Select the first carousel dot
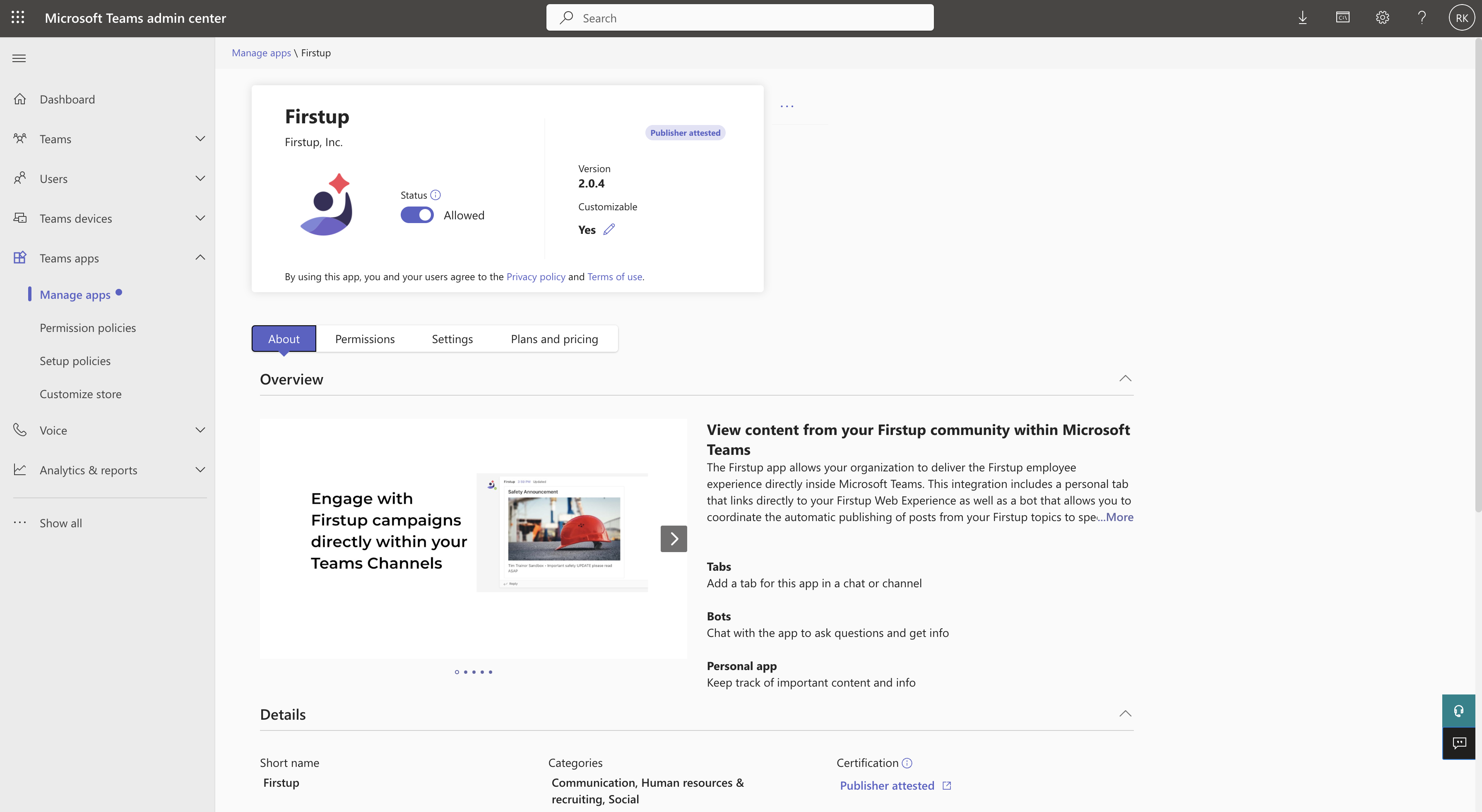The width and height of the screenshot is (1482, 812). tap(457, 672)
